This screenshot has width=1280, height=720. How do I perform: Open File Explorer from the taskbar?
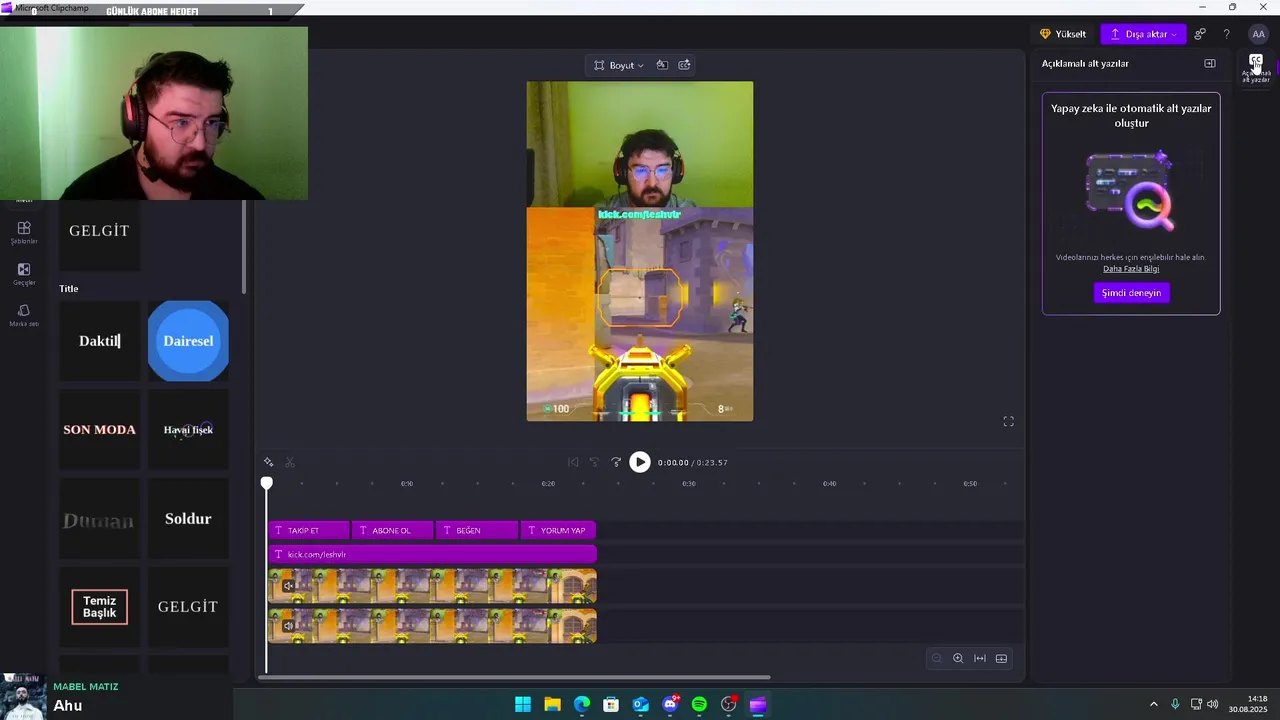click(x=552, y=705)
